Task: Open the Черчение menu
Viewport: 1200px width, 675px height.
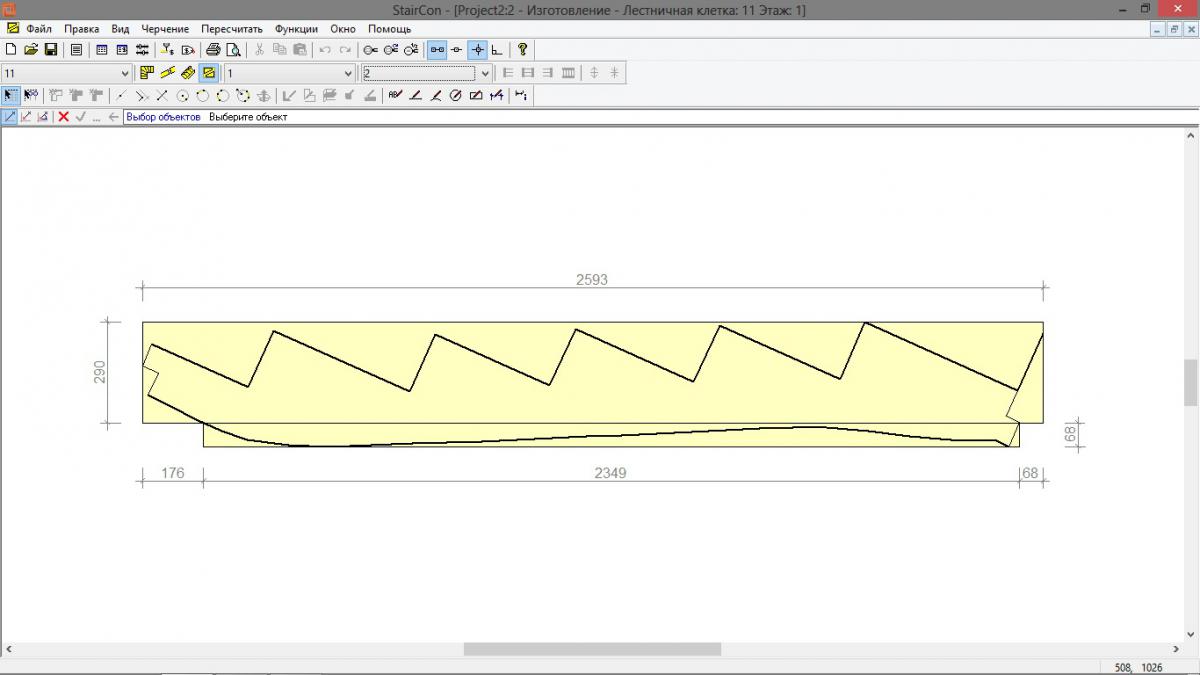Action: 165,29
